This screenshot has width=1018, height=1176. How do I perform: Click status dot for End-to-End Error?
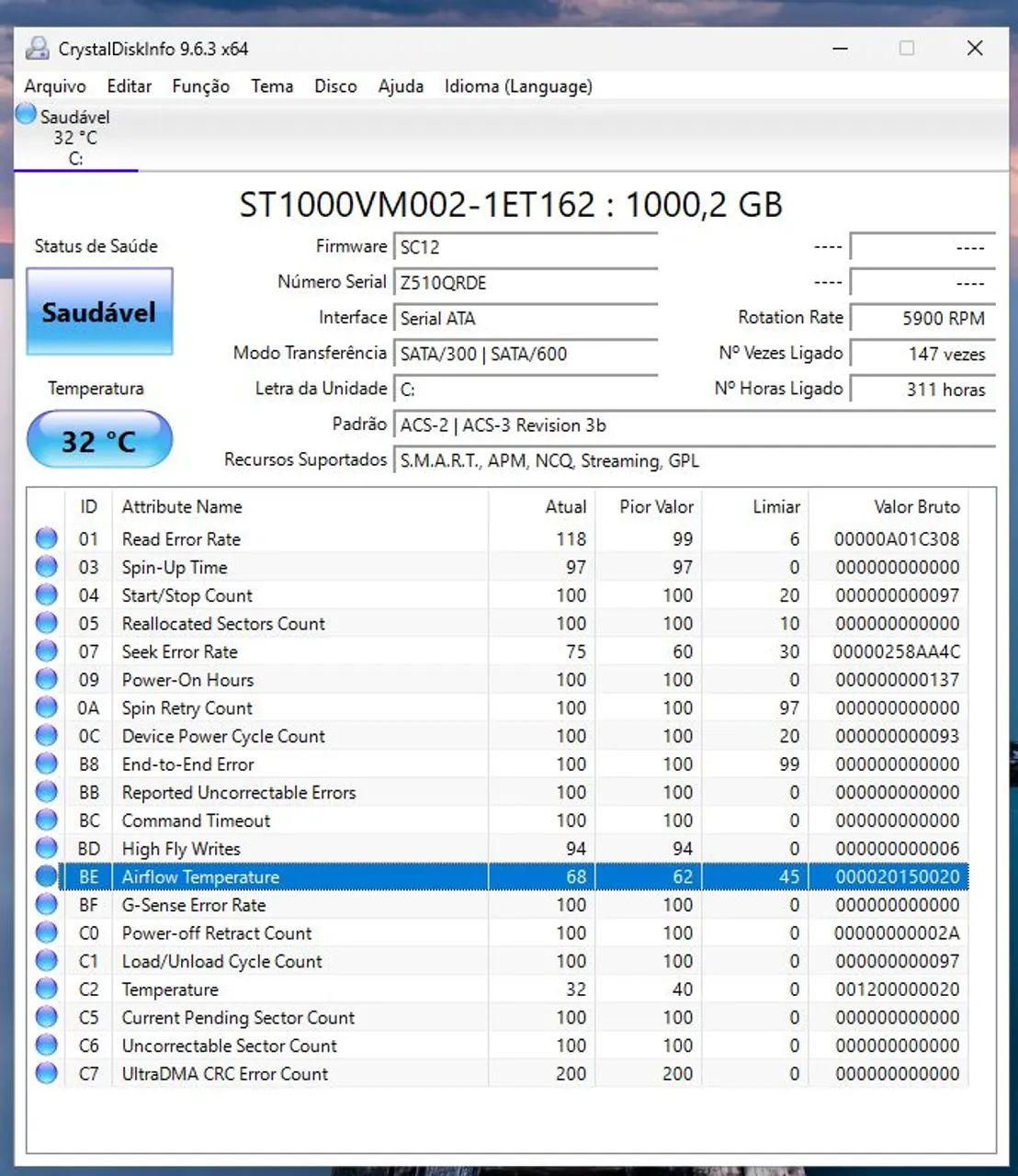coord(46,763)
